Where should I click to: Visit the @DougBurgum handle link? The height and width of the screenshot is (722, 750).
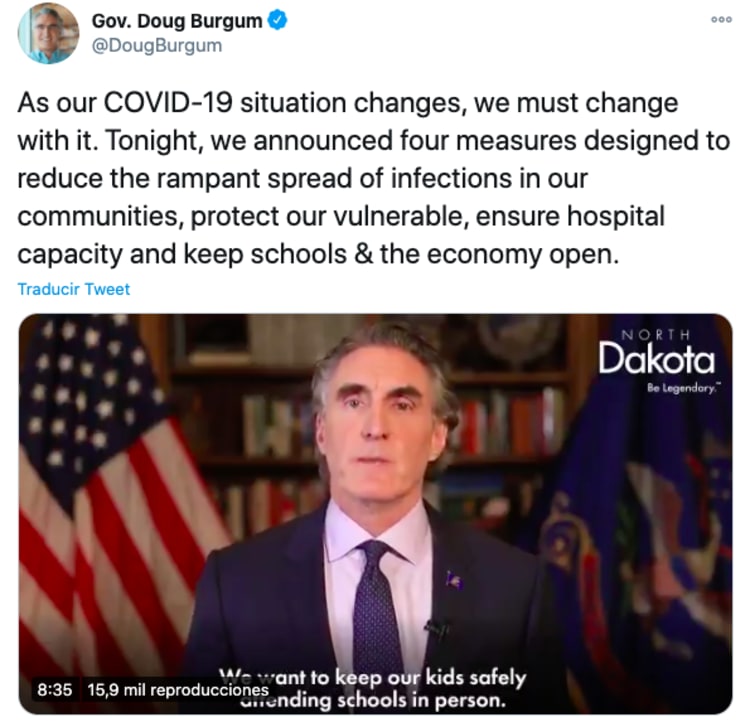(x=156, y=46)
